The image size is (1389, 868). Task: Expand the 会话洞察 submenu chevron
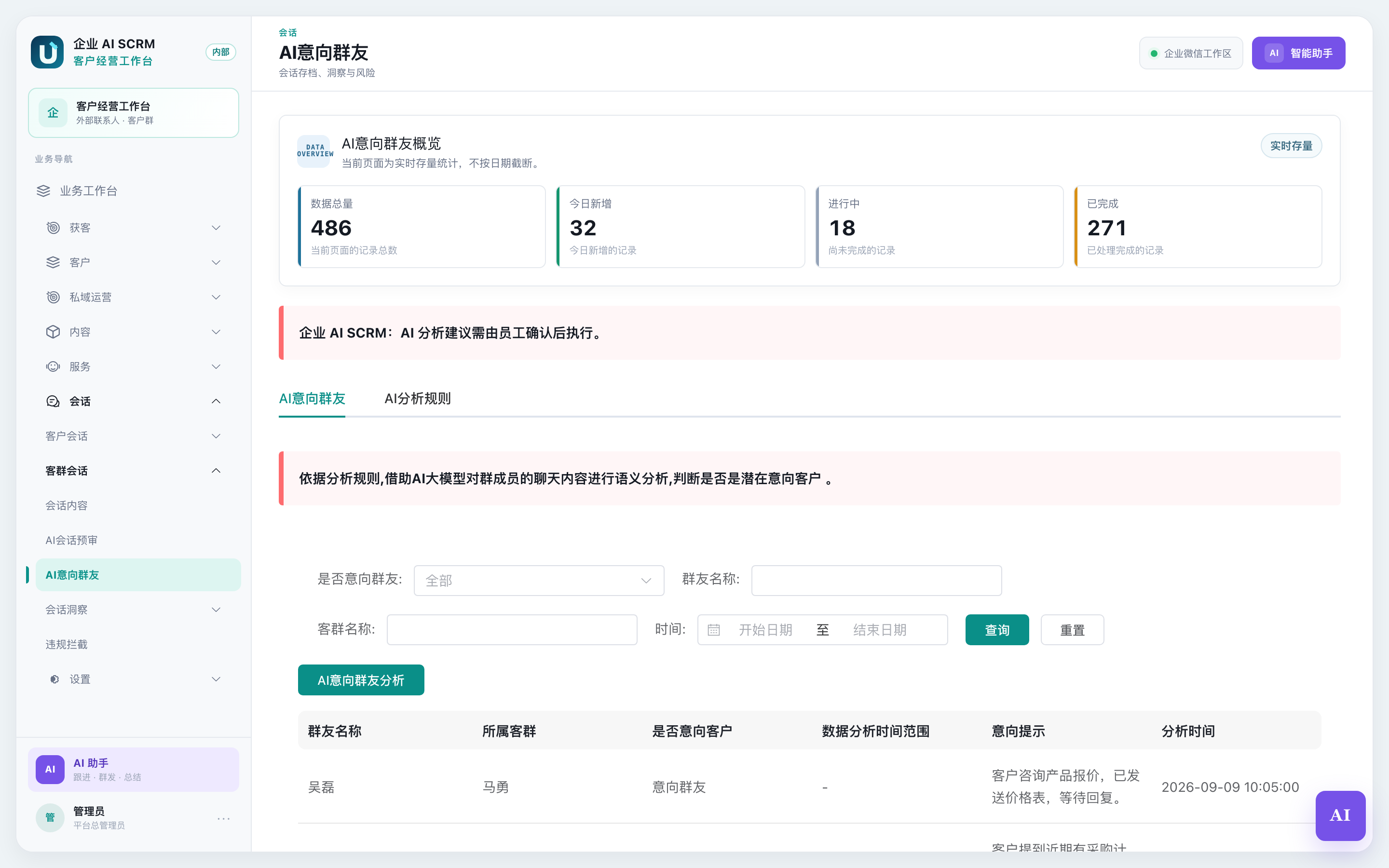coord(216,610)
